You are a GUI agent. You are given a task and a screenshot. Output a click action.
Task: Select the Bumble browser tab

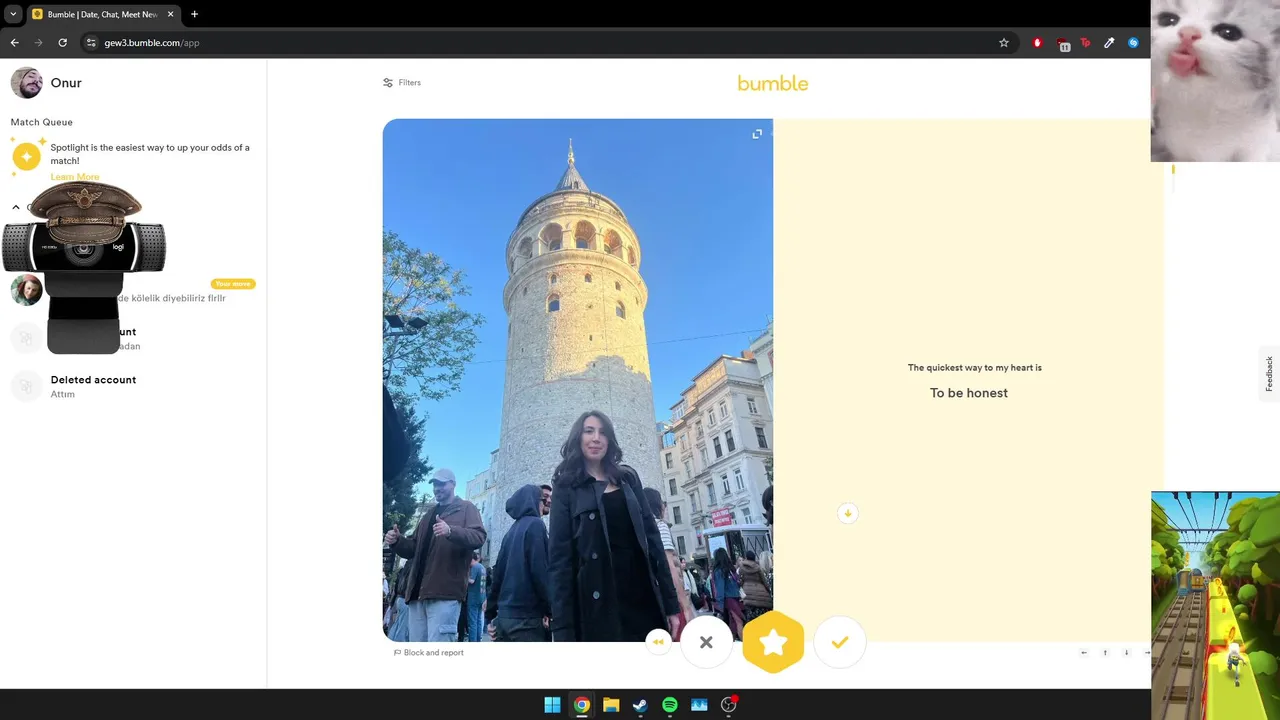click(103, 15)
